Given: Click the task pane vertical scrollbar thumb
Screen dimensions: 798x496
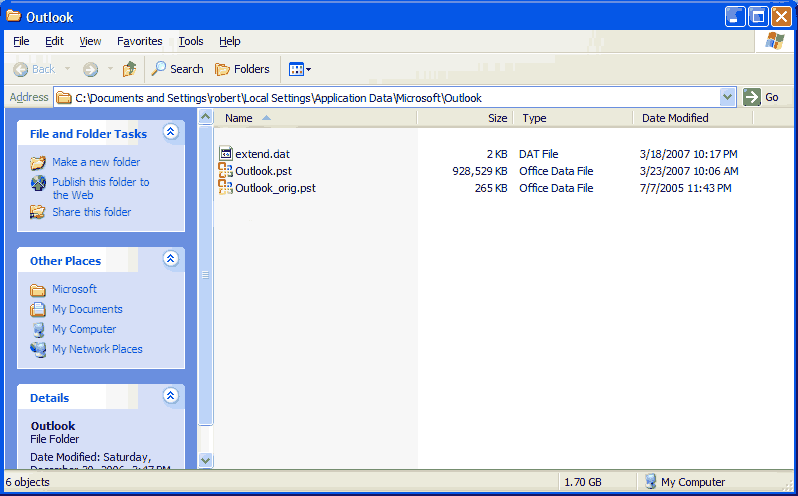Looking at the screenshot, I should [206, 275].
